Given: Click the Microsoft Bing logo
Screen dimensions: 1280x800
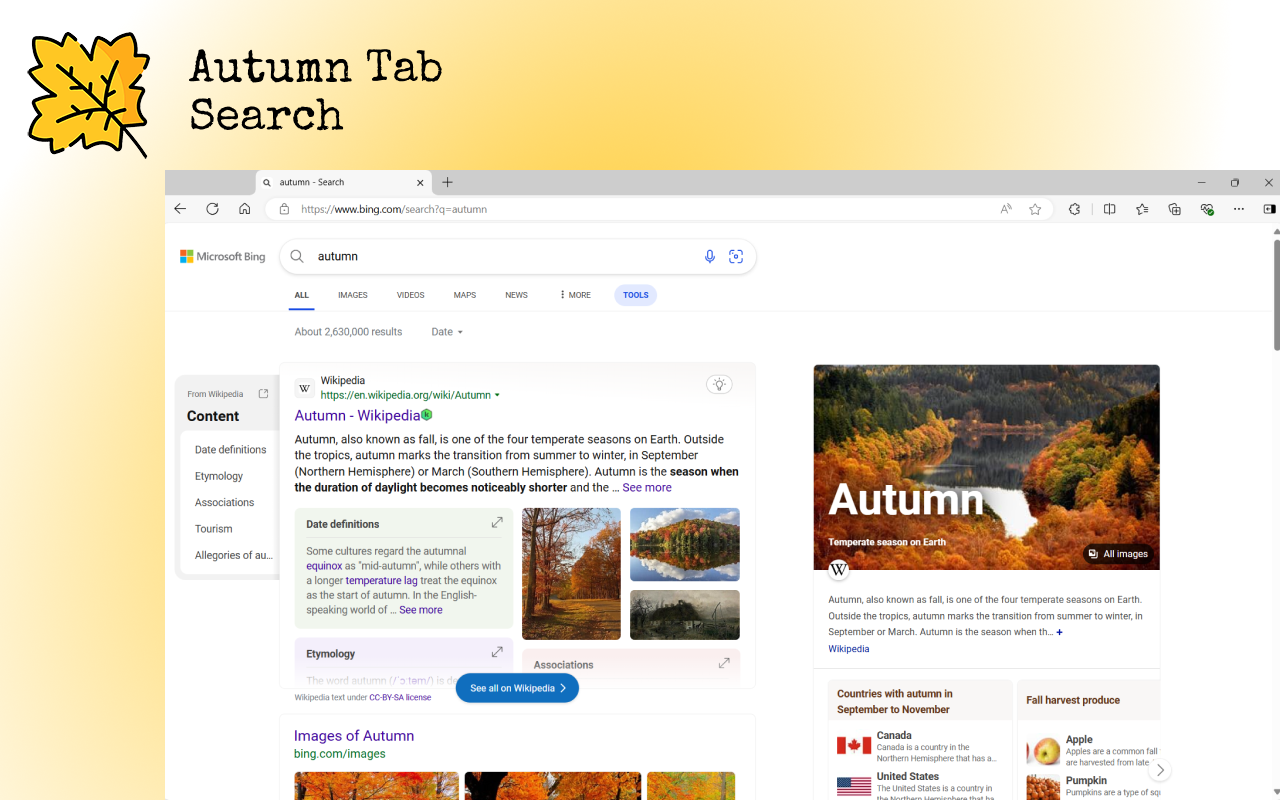Looking at the screenshot, I should point(221,256).
